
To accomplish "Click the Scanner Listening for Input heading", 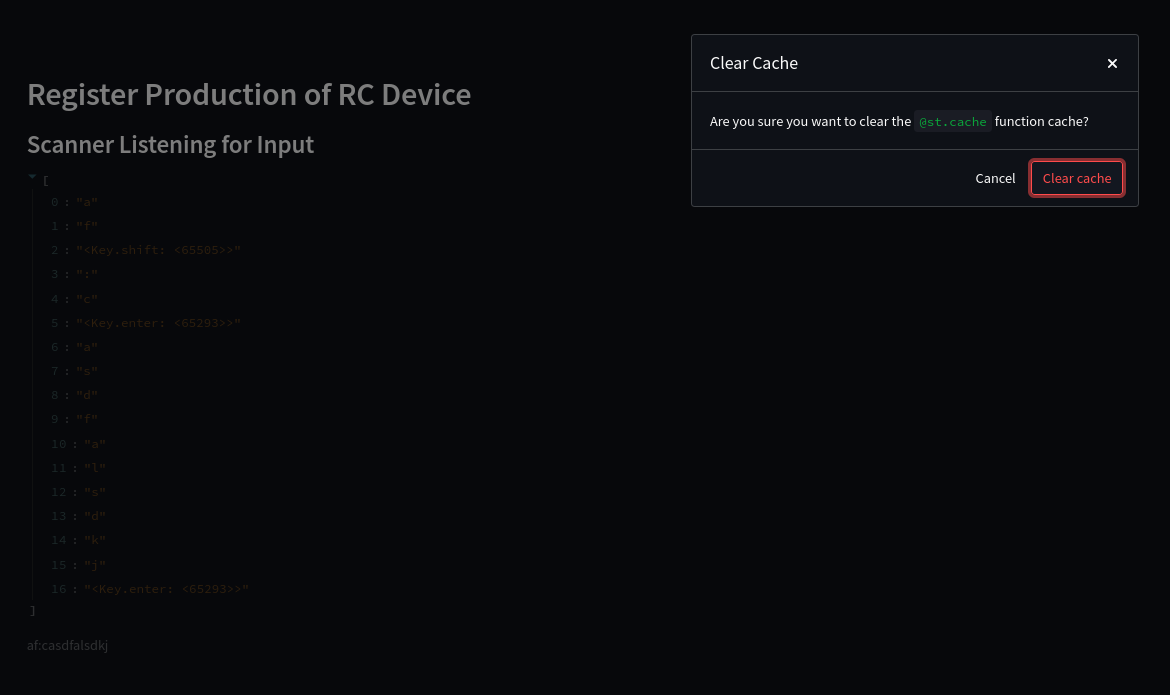I will click(170, 144).
